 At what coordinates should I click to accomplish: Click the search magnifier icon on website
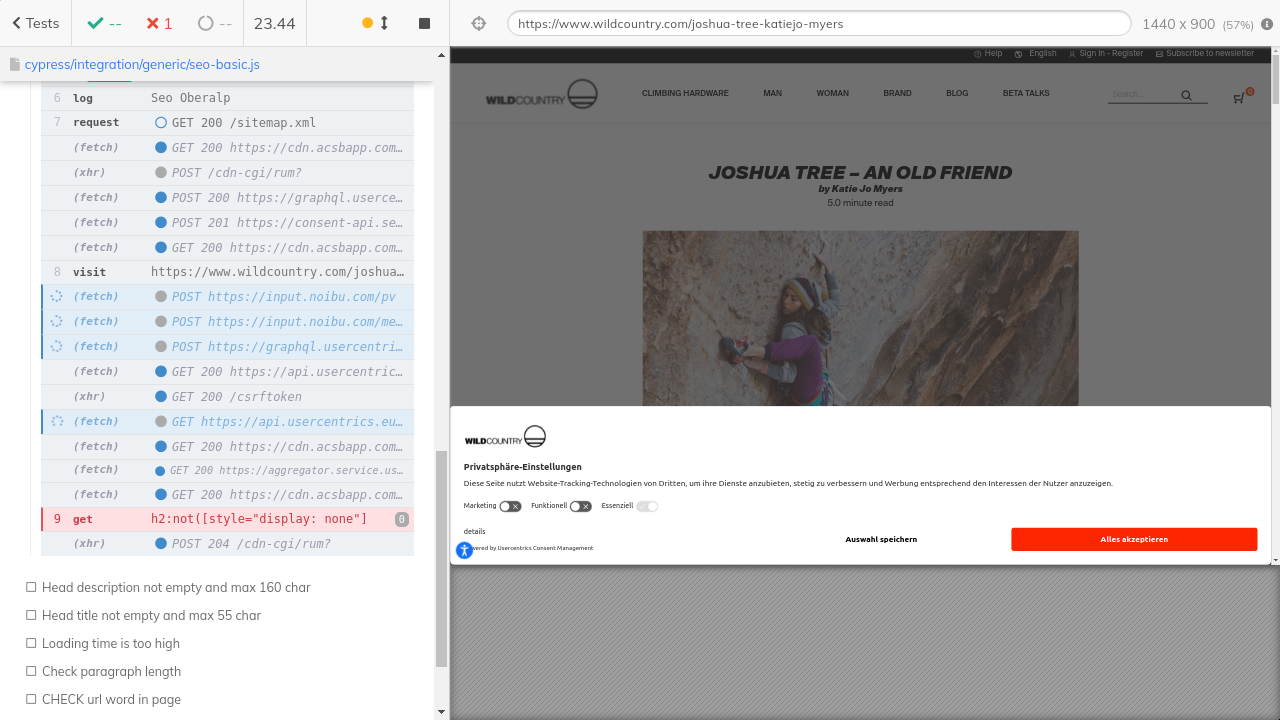point(1186,96)
